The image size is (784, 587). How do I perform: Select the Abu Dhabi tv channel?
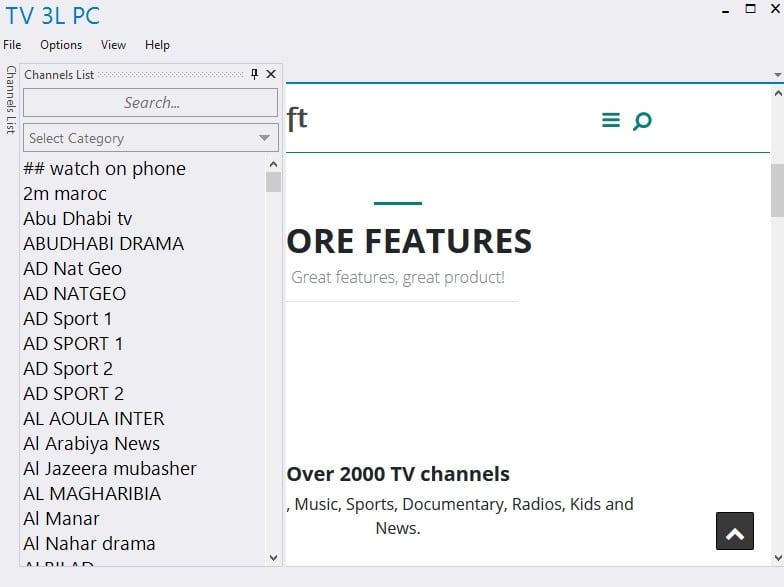coord(78,218)
